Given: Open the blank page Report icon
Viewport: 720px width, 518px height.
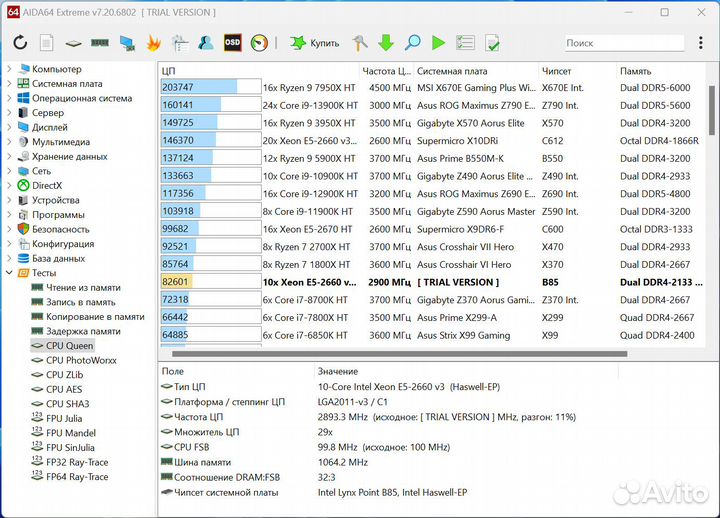Looking at the screenshot, I should pyautogui.click(x=47, y=43).
